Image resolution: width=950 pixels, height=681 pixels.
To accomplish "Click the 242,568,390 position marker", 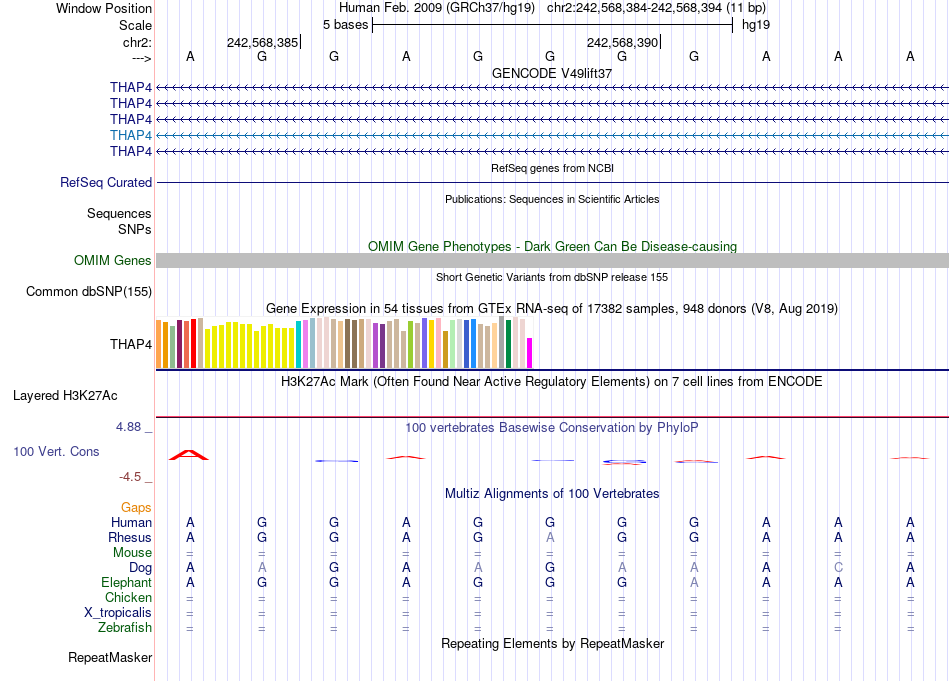I will (623, 42).
